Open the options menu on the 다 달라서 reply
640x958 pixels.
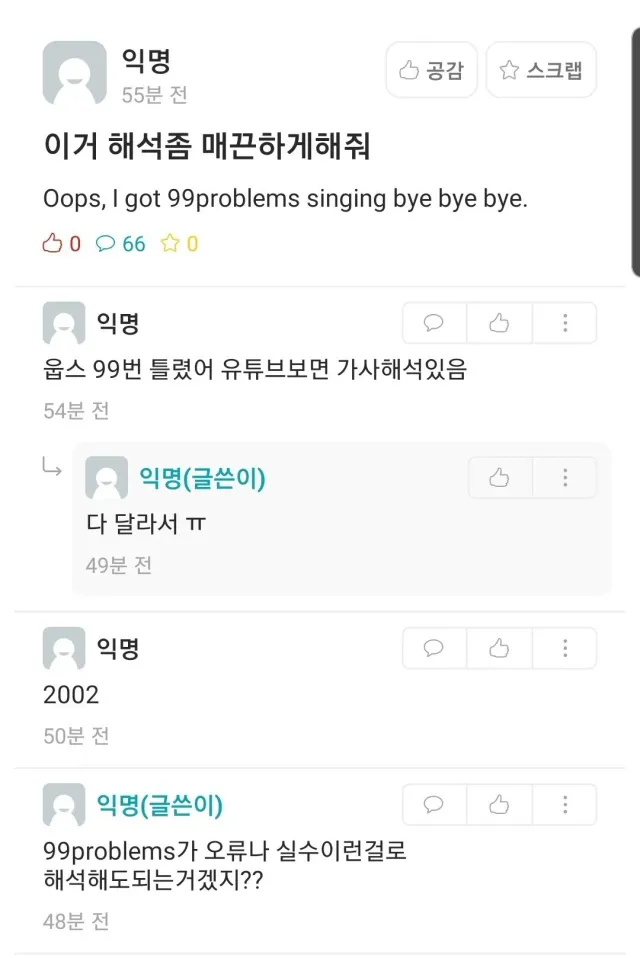[x=565, y=477]
